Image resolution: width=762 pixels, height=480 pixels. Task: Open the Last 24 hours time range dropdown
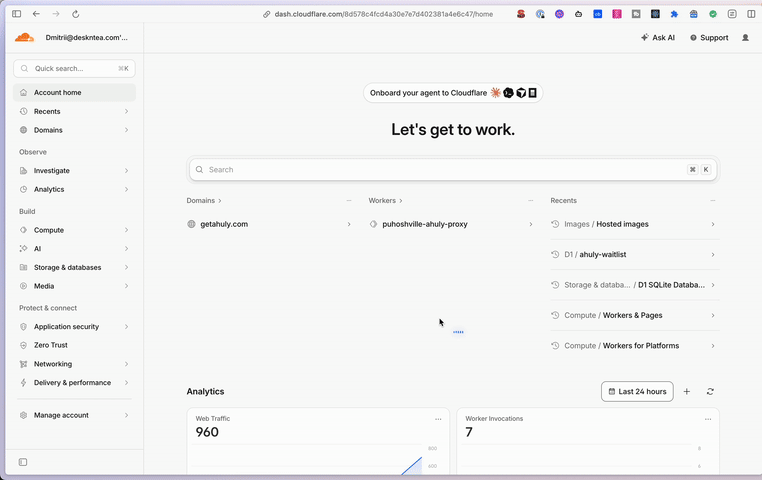click(x=637, y=392)
